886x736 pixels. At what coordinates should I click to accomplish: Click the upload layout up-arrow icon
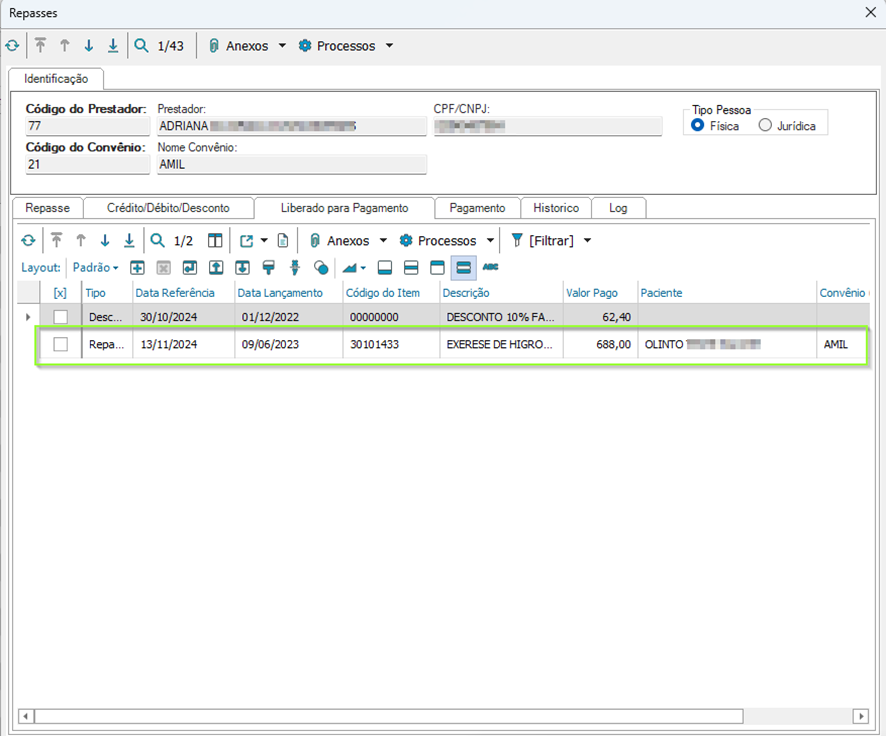[x=216, y=268]
